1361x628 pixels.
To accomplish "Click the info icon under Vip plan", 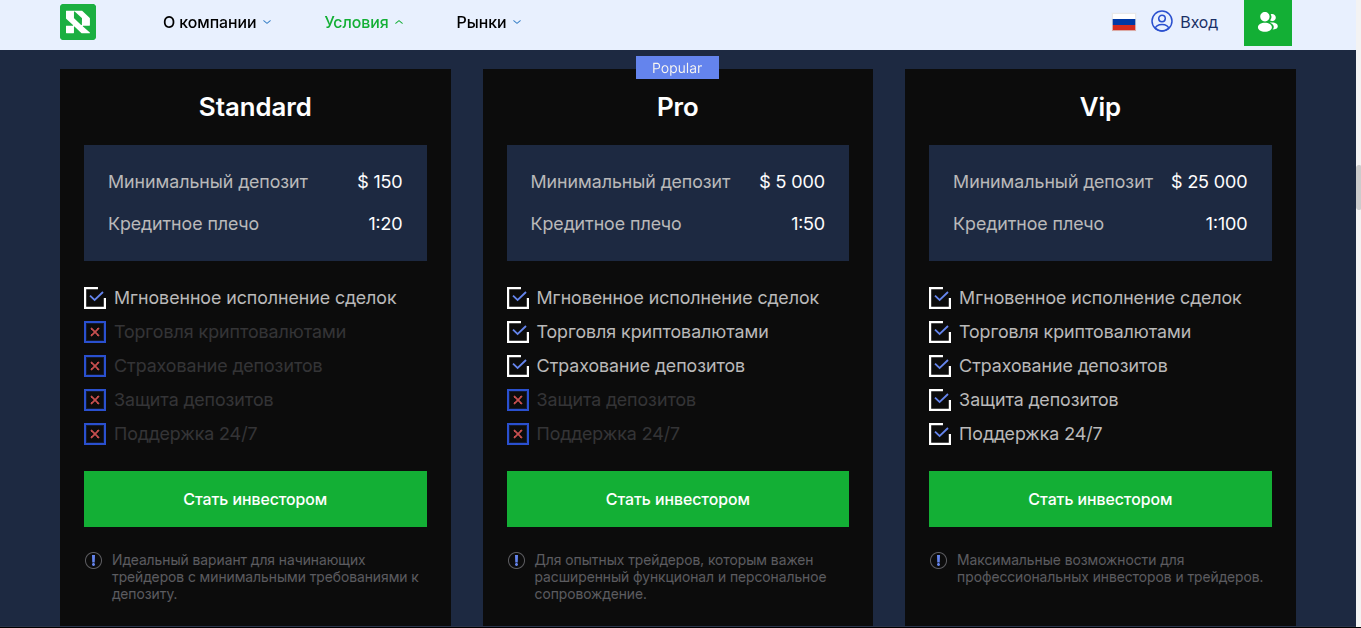I will [939, 561].
